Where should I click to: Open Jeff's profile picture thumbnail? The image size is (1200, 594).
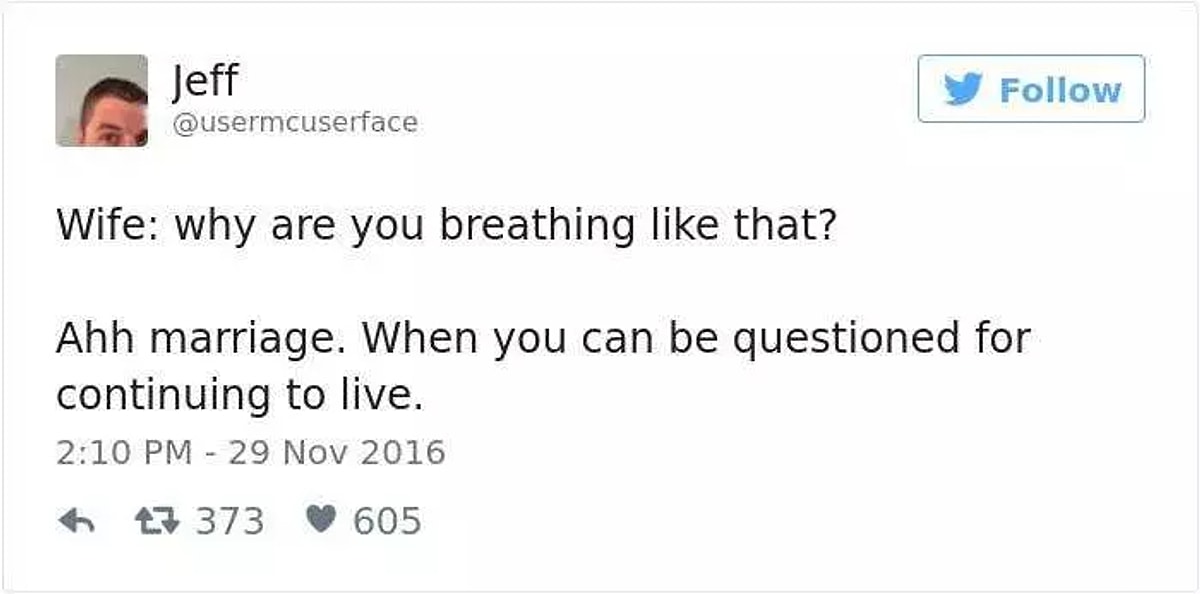click(101, 100)
